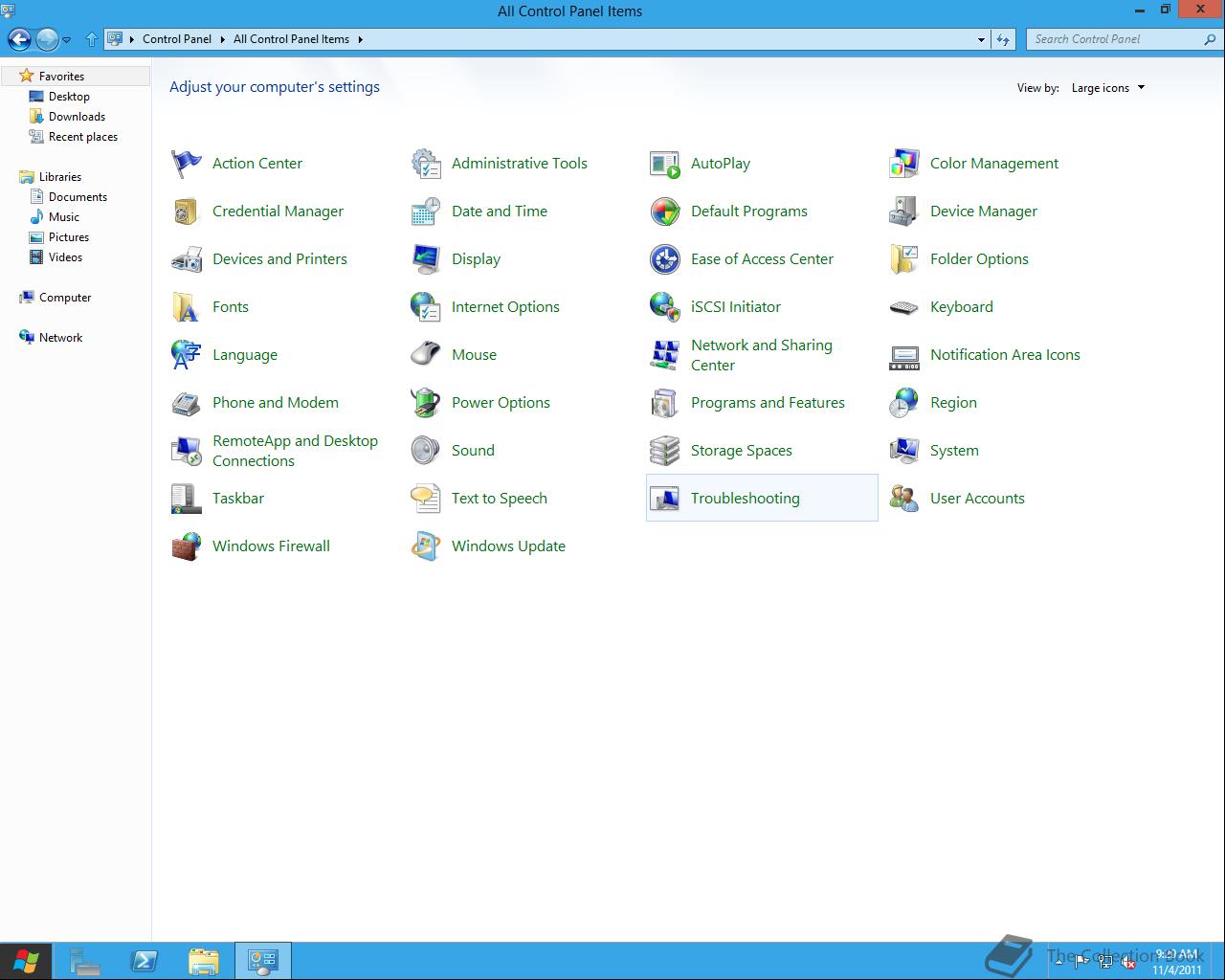Open the Action Center flag icon
This screenshot has height=980, width=1225.
click(x=186, y=164)
